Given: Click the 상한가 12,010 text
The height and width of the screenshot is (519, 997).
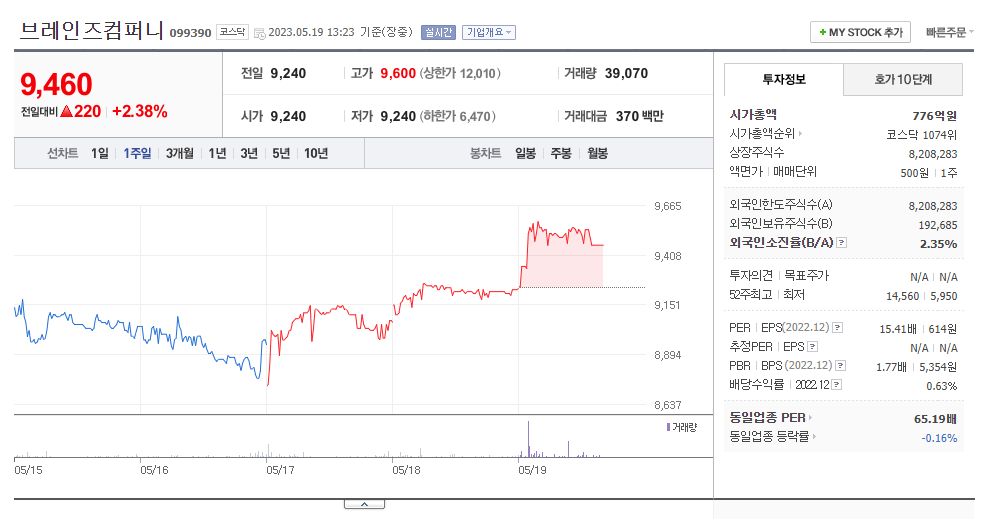Looking at the screenshot, I should click(x=460, y=73).
